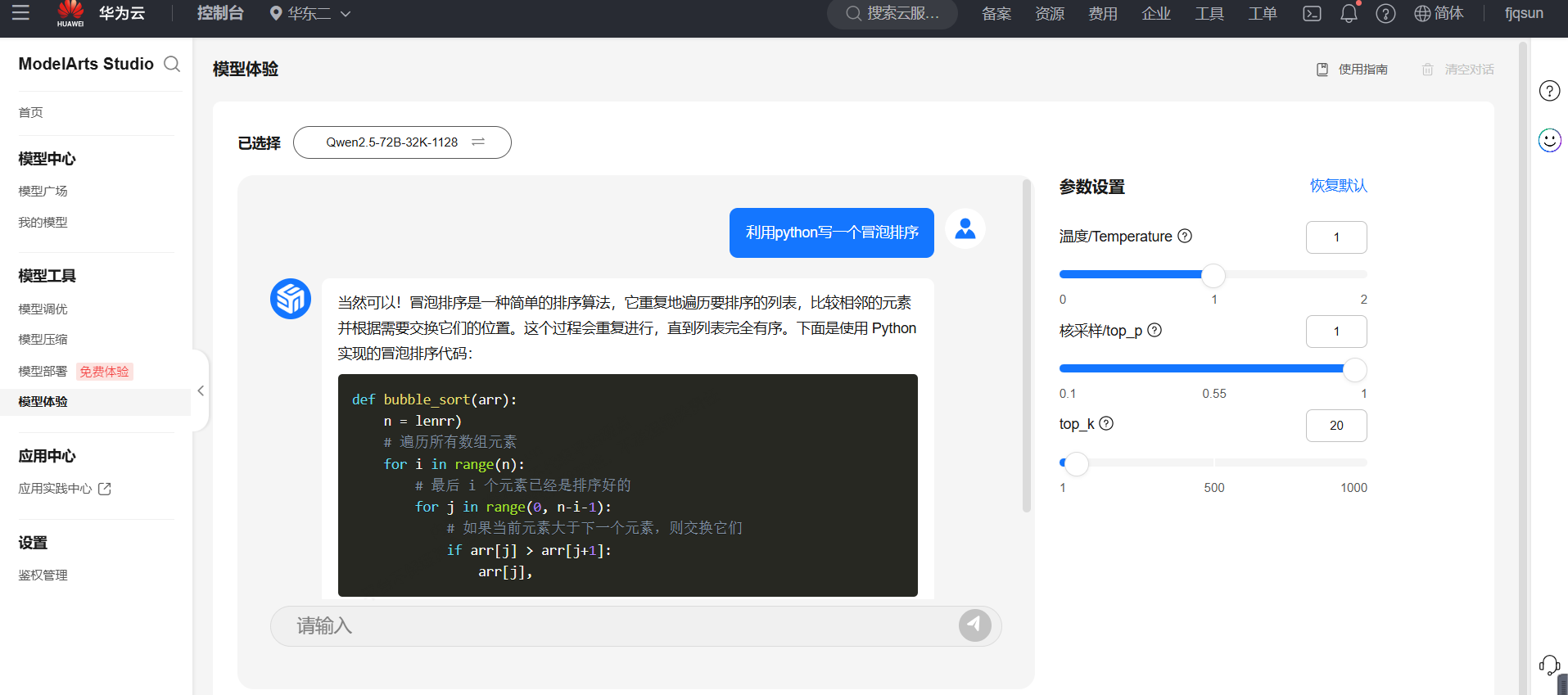Open 鉴权管理 in the sidebar
Screen dimensions: 1568x695
43,575
